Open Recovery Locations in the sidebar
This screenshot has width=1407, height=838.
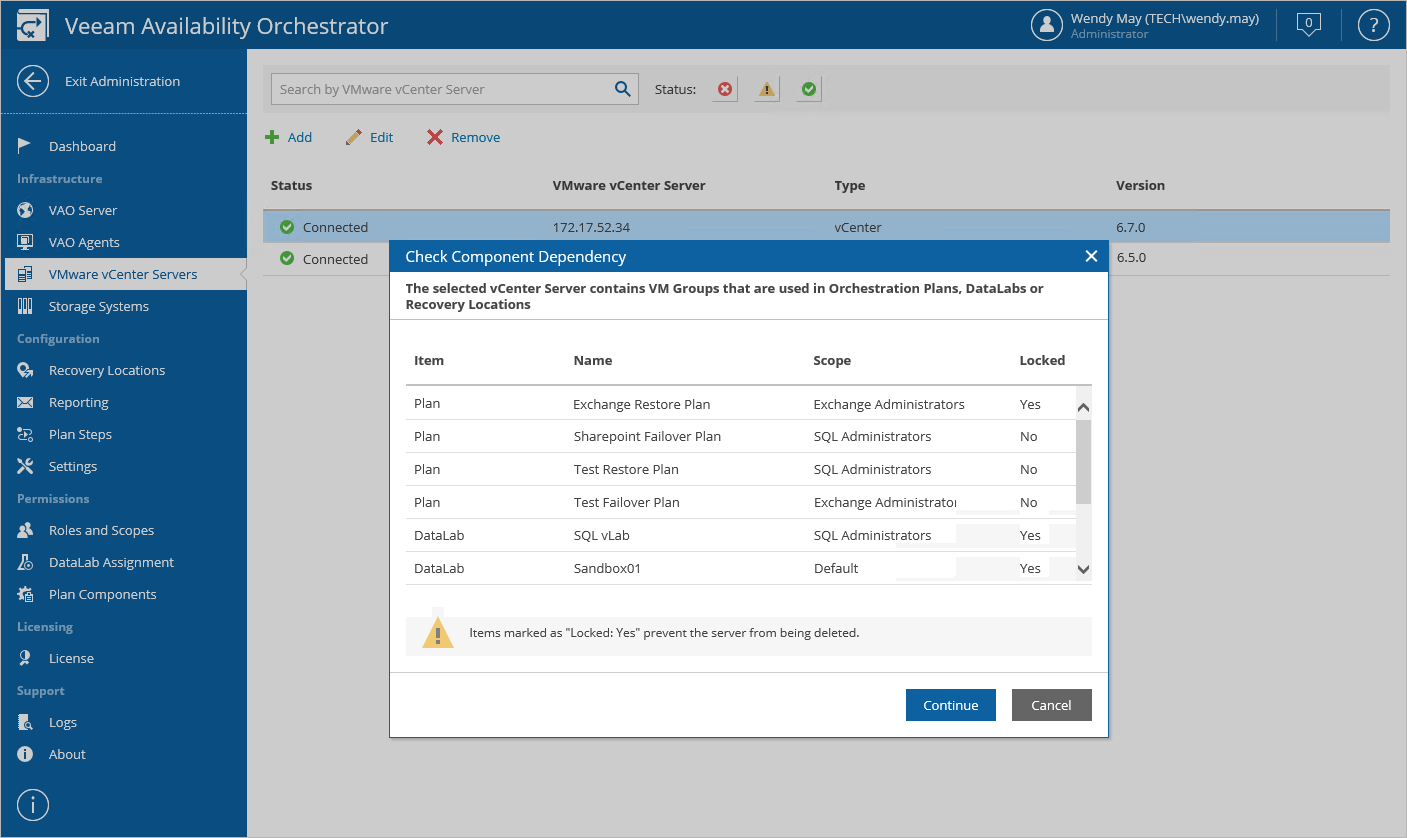(106, 370)
